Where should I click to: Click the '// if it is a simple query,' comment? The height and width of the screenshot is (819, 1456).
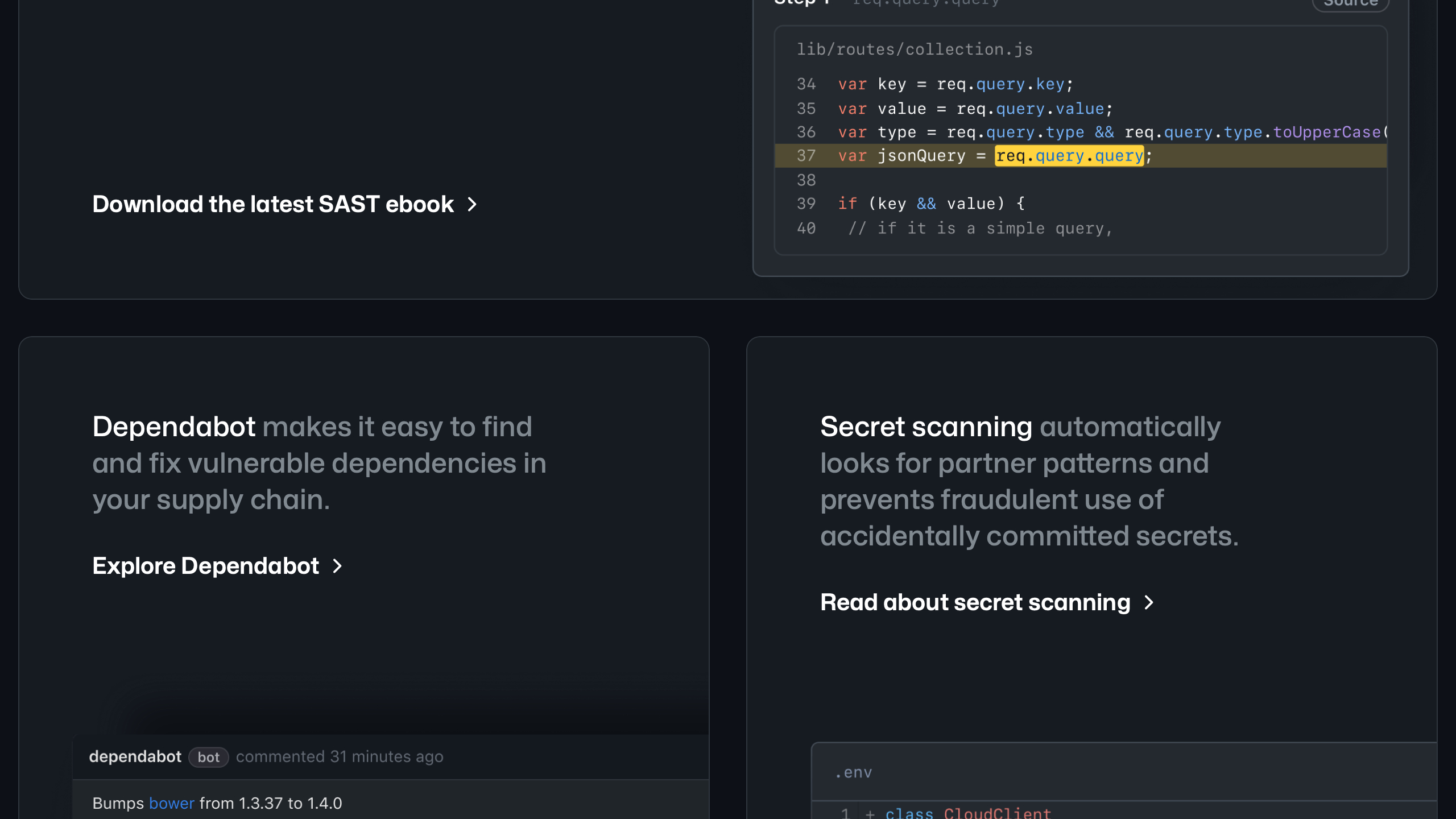point(980,229)
